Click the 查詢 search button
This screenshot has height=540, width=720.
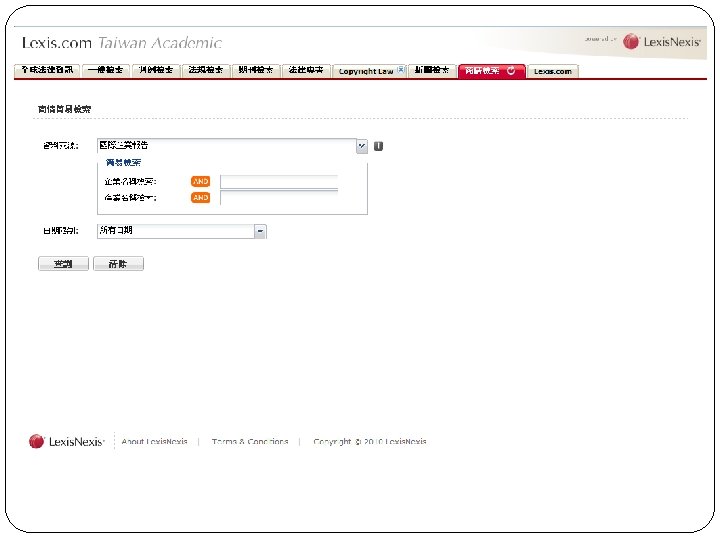(63, 264)
